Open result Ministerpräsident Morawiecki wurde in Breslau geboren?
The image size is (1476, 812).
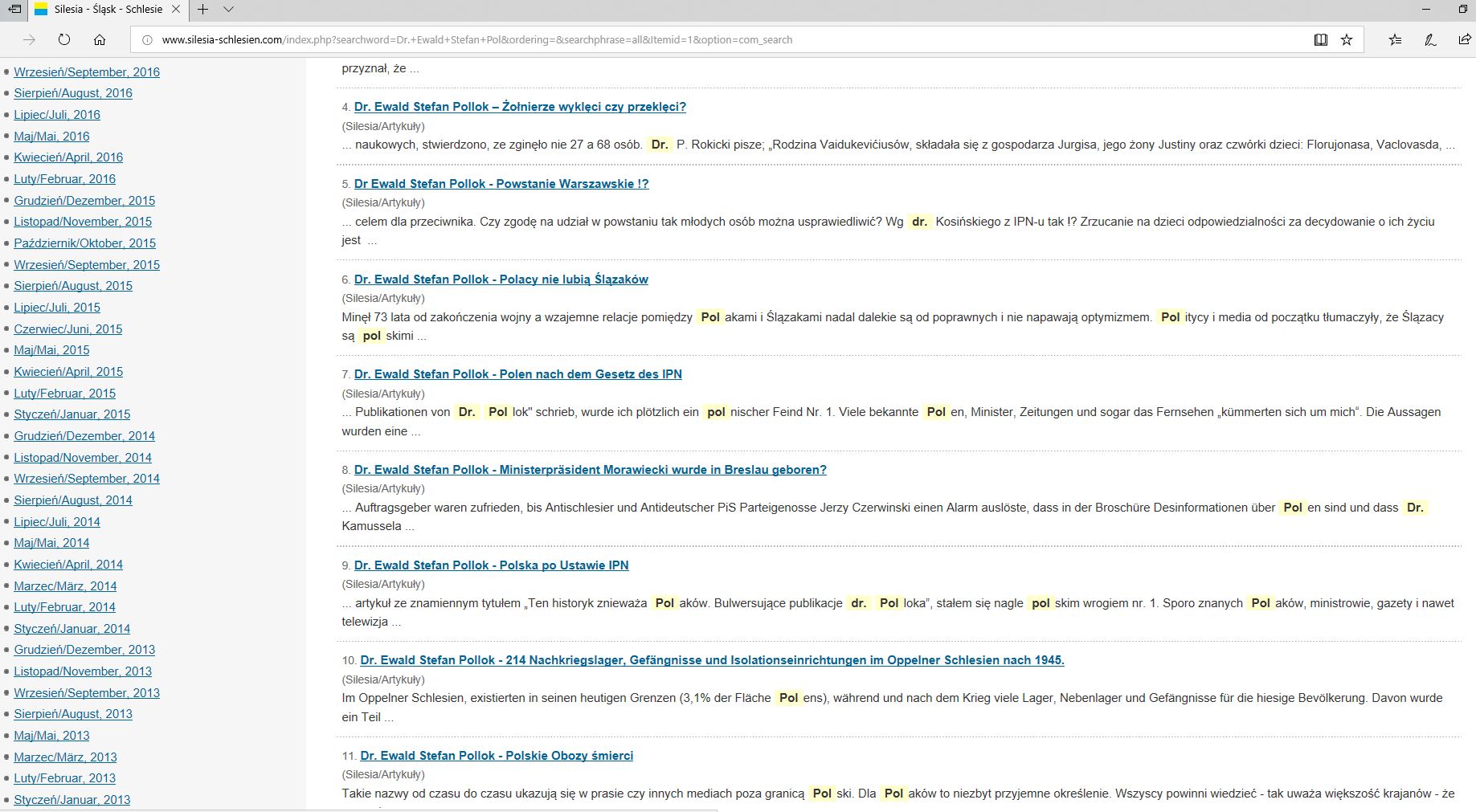591,470
